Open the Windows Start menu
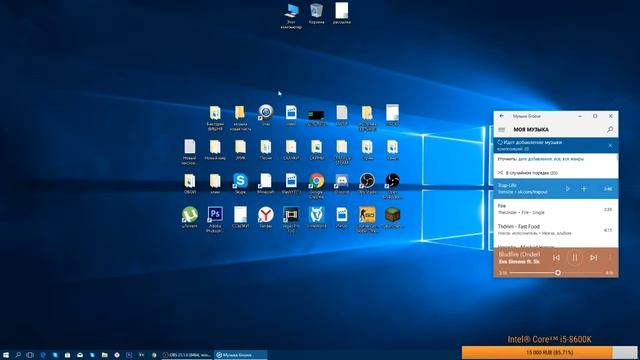 tap(6, 355)
